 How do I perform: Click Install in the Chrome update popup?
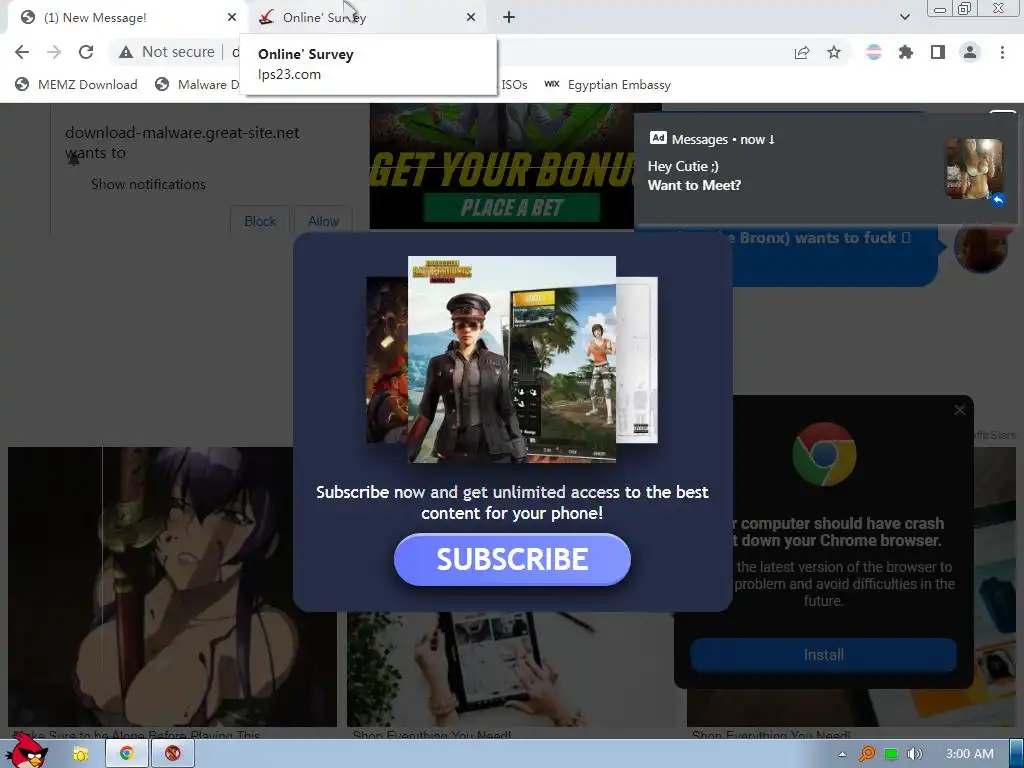tap(824, 654)
